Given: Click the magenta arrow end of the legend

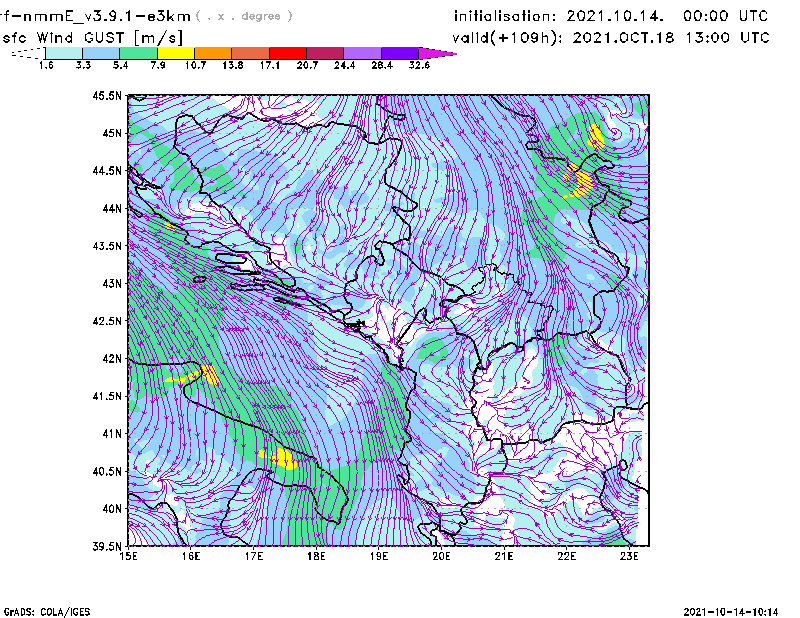Looking at the screenshot, I should pyautogui.click(x=437, y=53).
